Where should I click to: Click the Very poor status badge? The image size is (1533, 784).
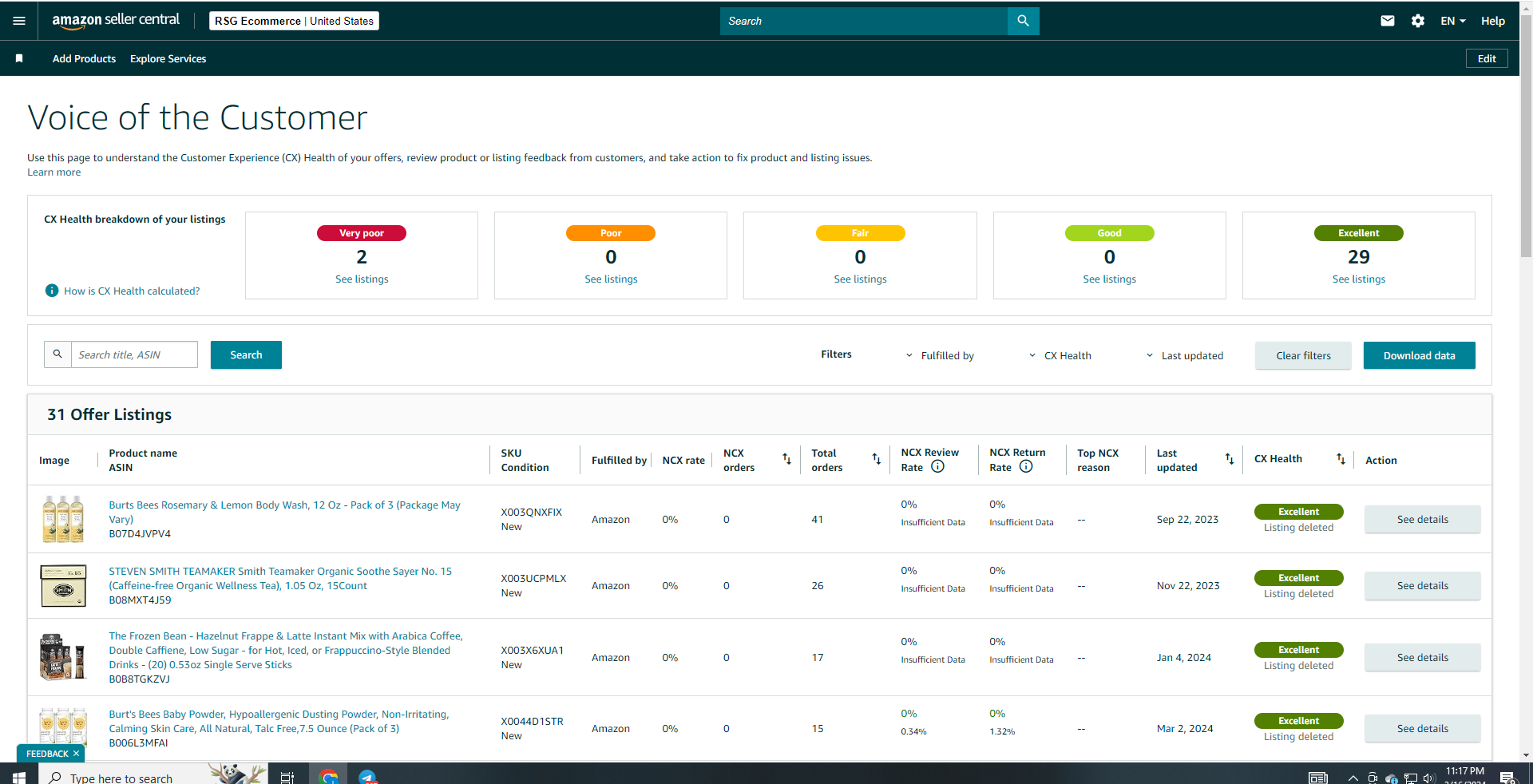tap(362, 233)
